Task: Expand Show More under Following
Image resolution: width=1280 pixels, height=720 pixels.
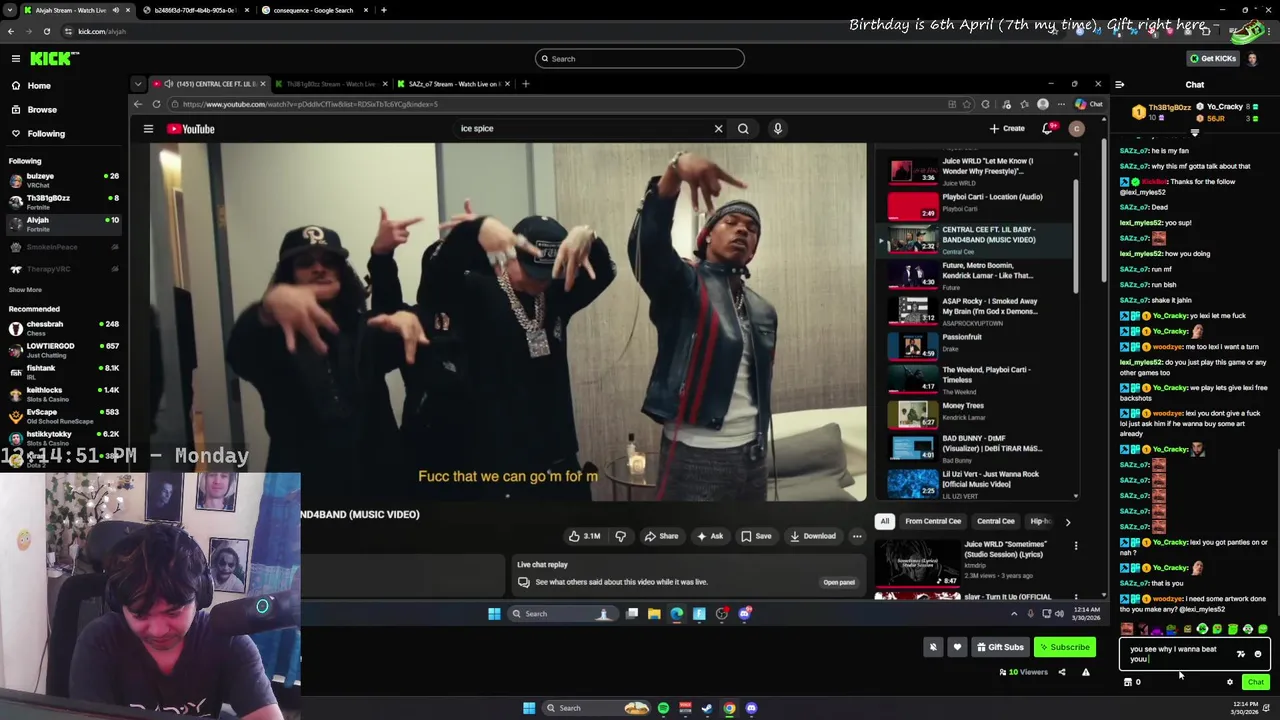Action: coord(25,290)
